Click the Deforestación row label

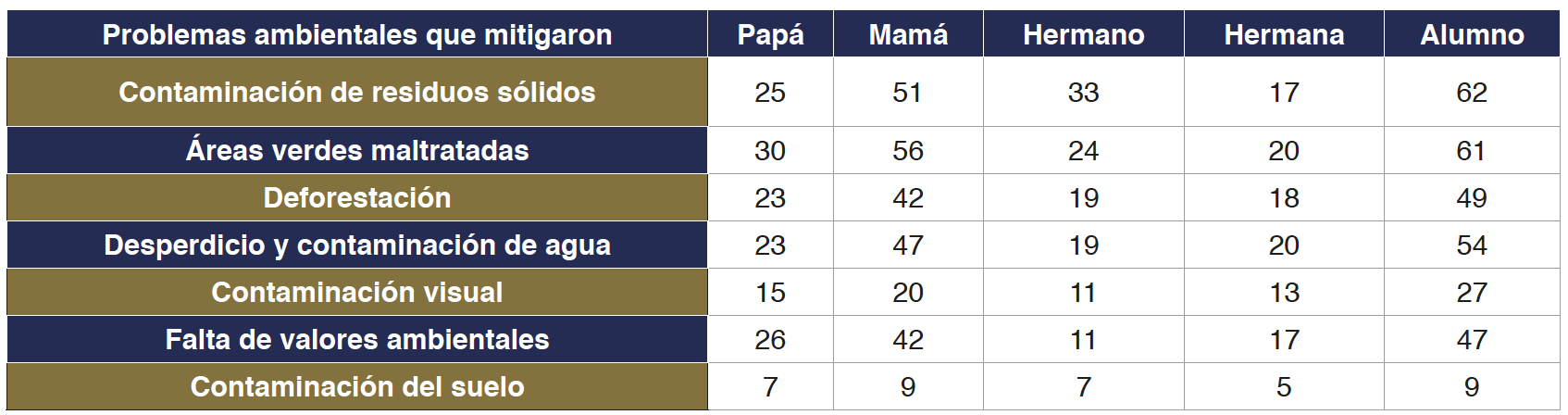point(357,198)
